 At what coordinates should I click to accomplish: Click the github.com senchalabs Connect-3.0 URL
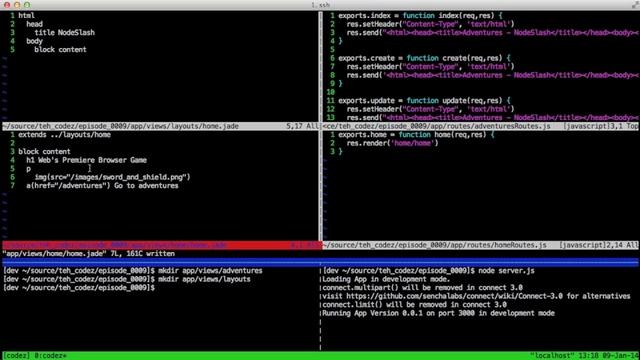click(454, 296)
